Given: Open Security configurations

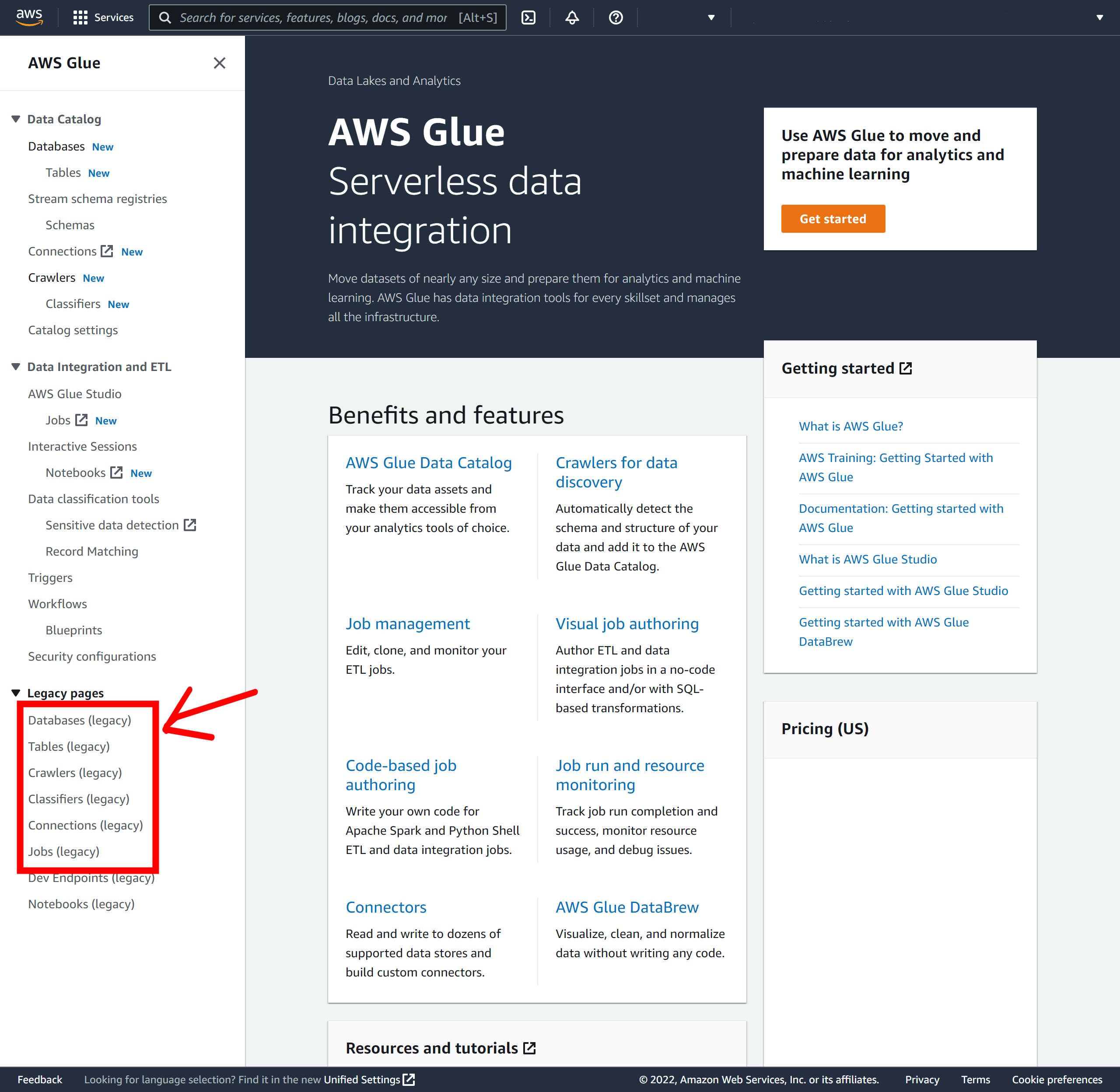Looking at the screenshot, I should (x=92, y=657).
